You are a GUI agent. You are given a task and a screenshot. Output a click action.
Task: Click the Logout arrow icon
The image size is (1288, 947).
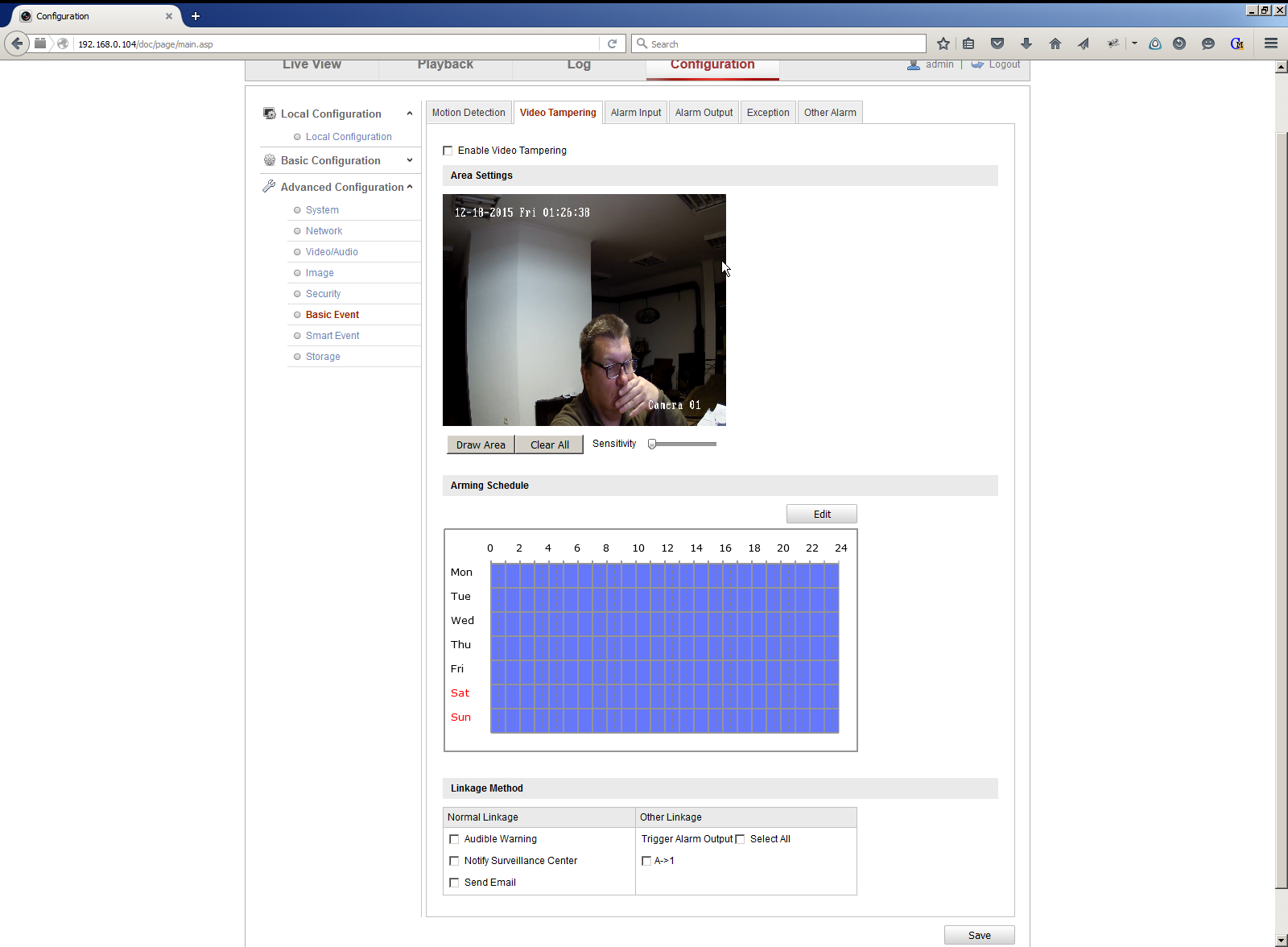click(x=977, y=64)
